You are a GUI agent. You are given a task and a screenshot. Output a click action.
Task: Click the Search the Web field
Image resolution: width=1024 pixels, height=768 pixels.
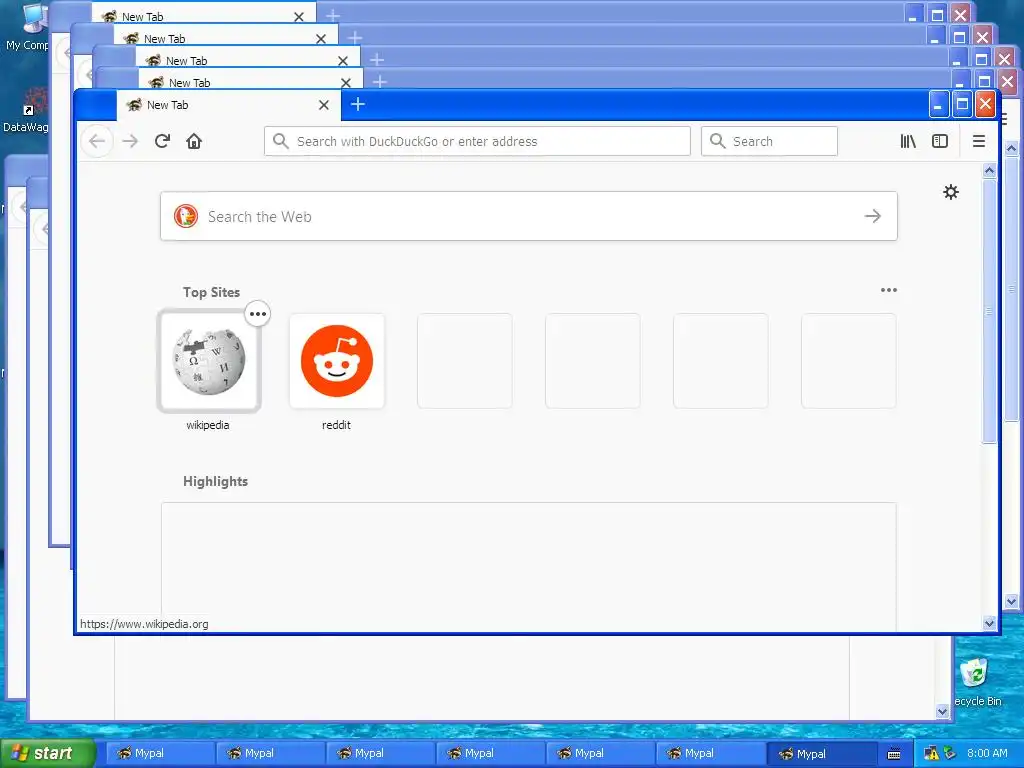[x=529, y=216]
